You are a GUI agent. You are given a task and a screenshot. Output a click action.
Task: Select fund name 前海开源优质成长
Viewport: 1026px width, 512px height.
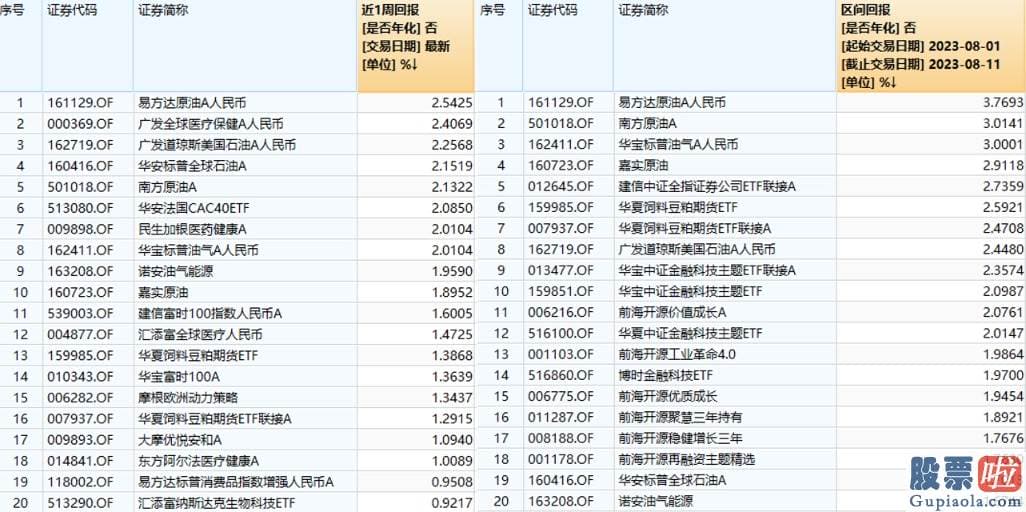coord(667,396)
